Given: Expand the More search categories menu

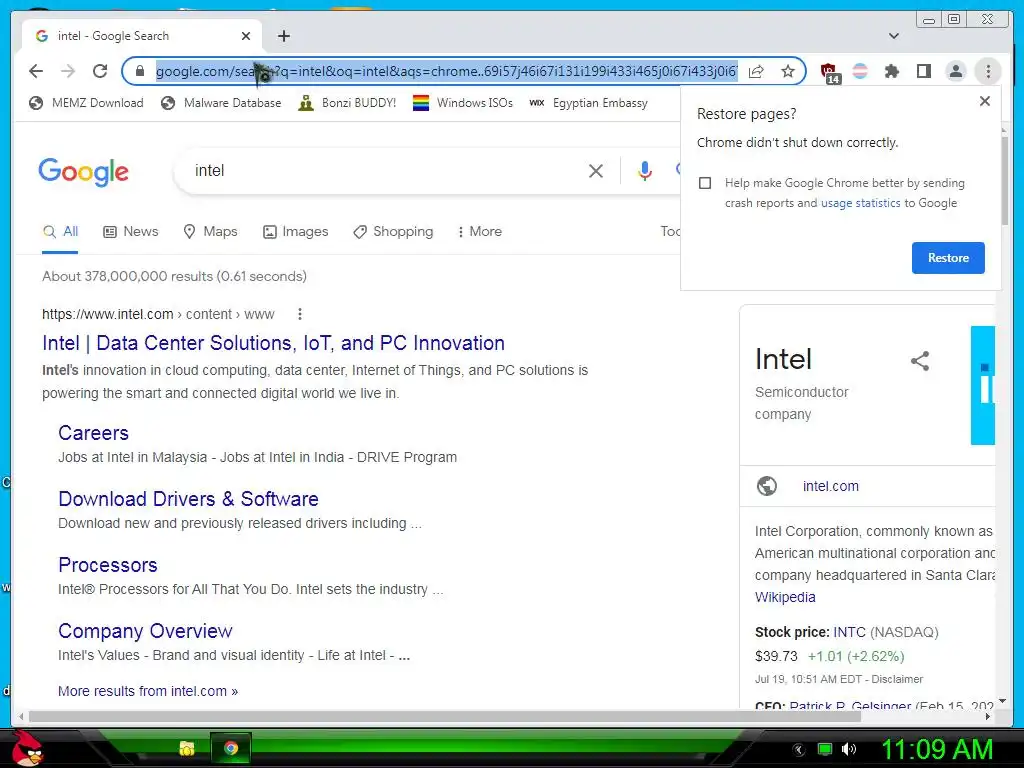Looking at the screenshot, I should coord(480,232).
